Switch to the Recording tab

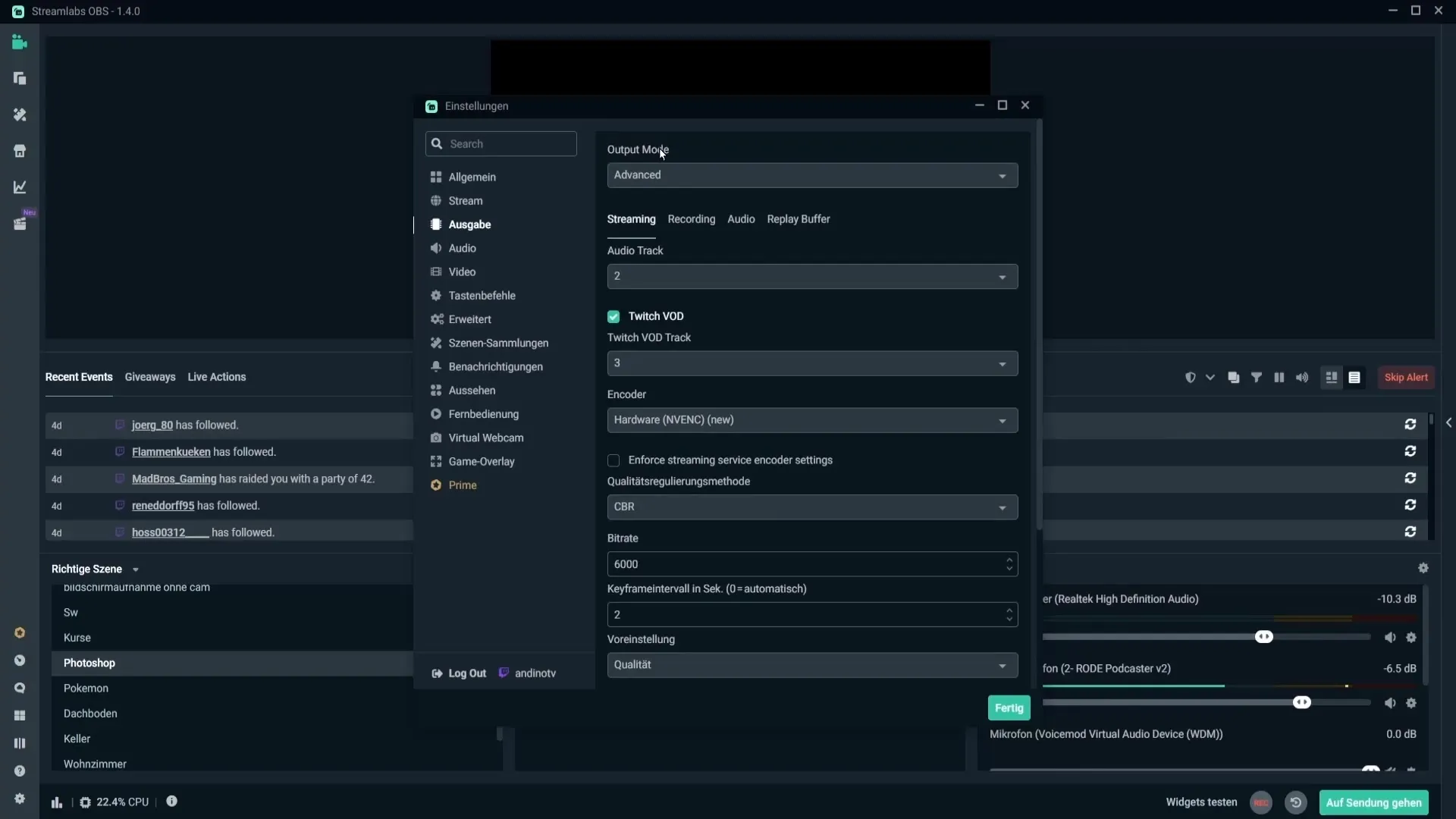click(691, 219)
